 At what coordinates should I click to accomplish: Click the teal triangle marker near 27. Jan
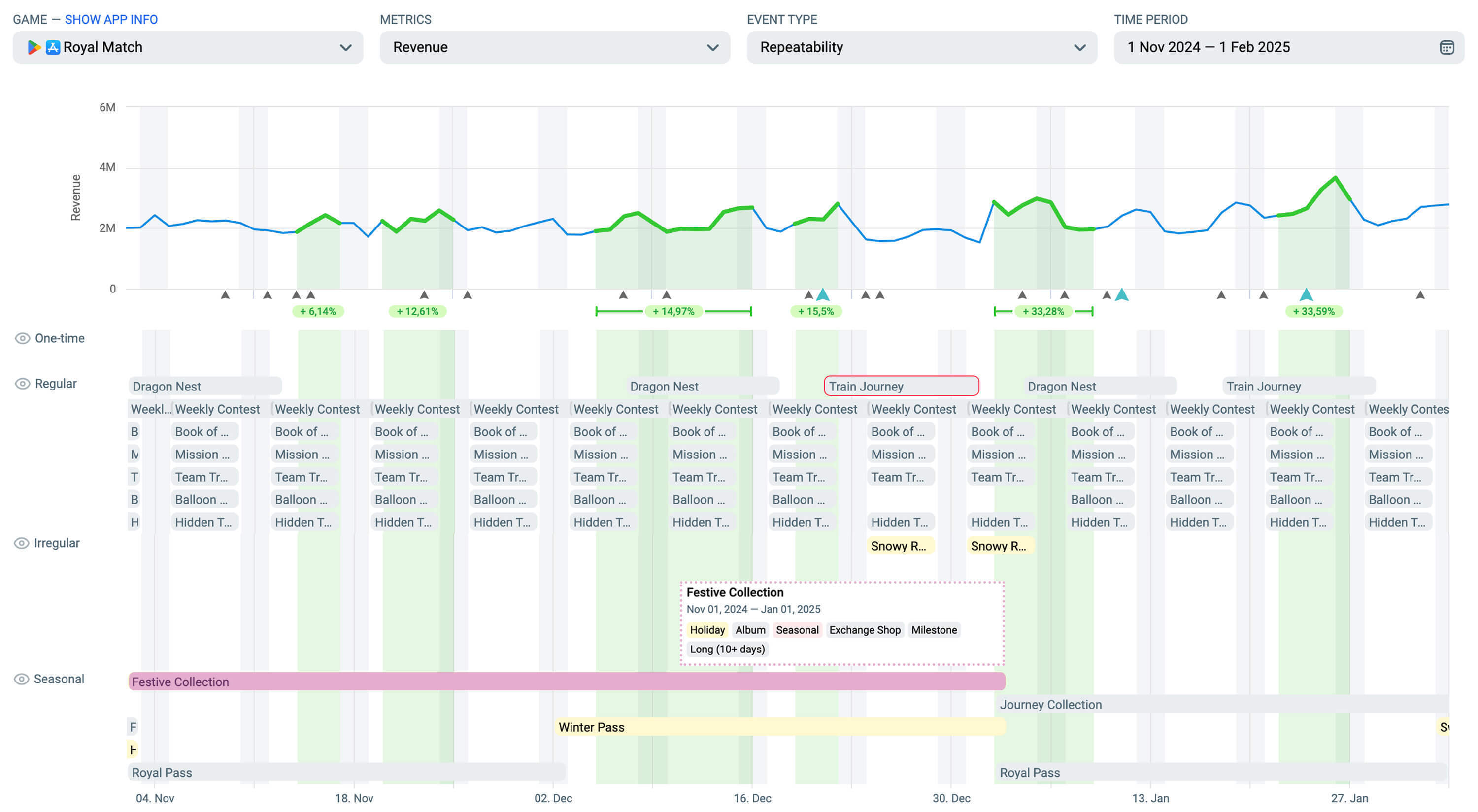tap(1306, 295)
